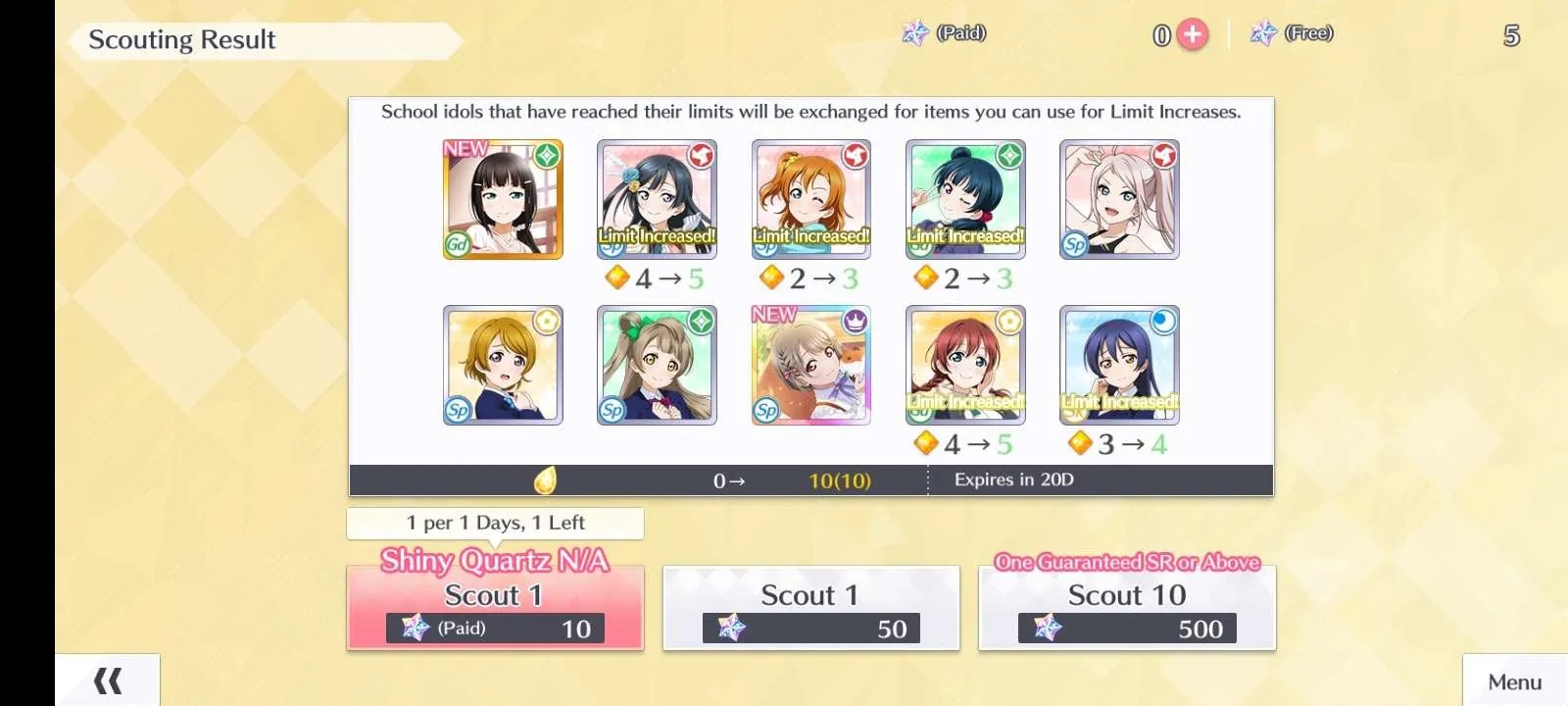Select the pink-white haired idol card top right
The width and height of the screenshot is (1568, 706).
click(1119, 199)
